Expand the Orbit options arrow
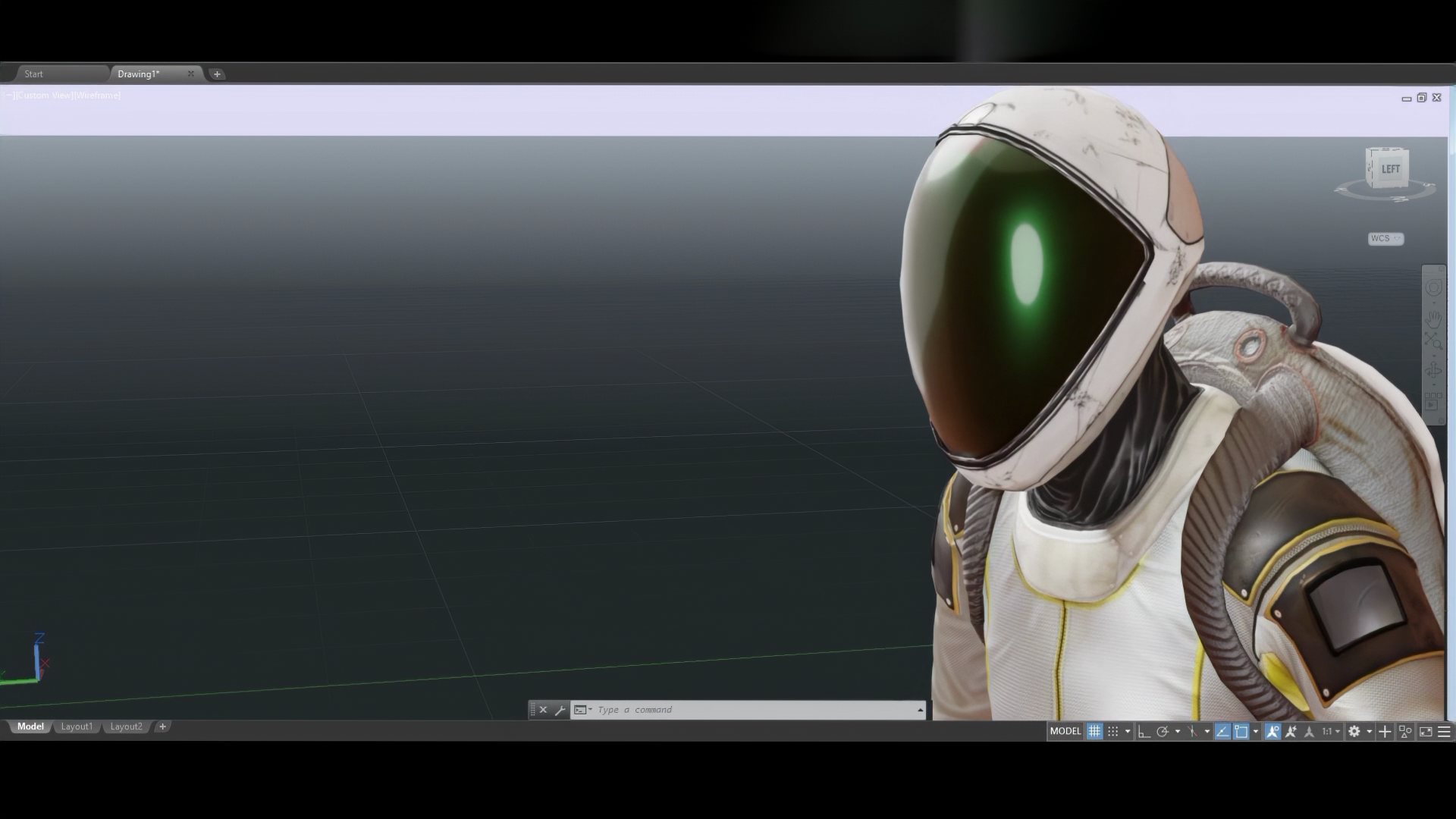1456x819 pixels. [x=1434, y=384]
